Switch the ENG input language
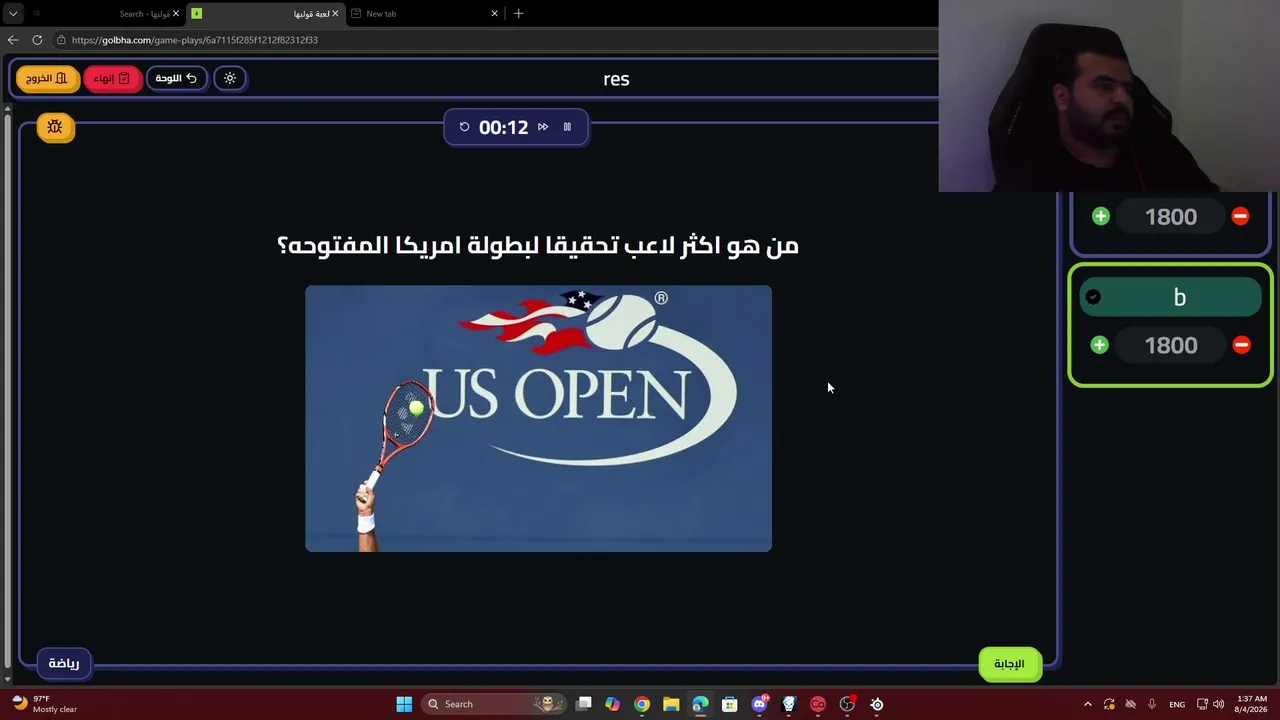The height and width of the screenshot is (720, 1280). click(1177, 704)
